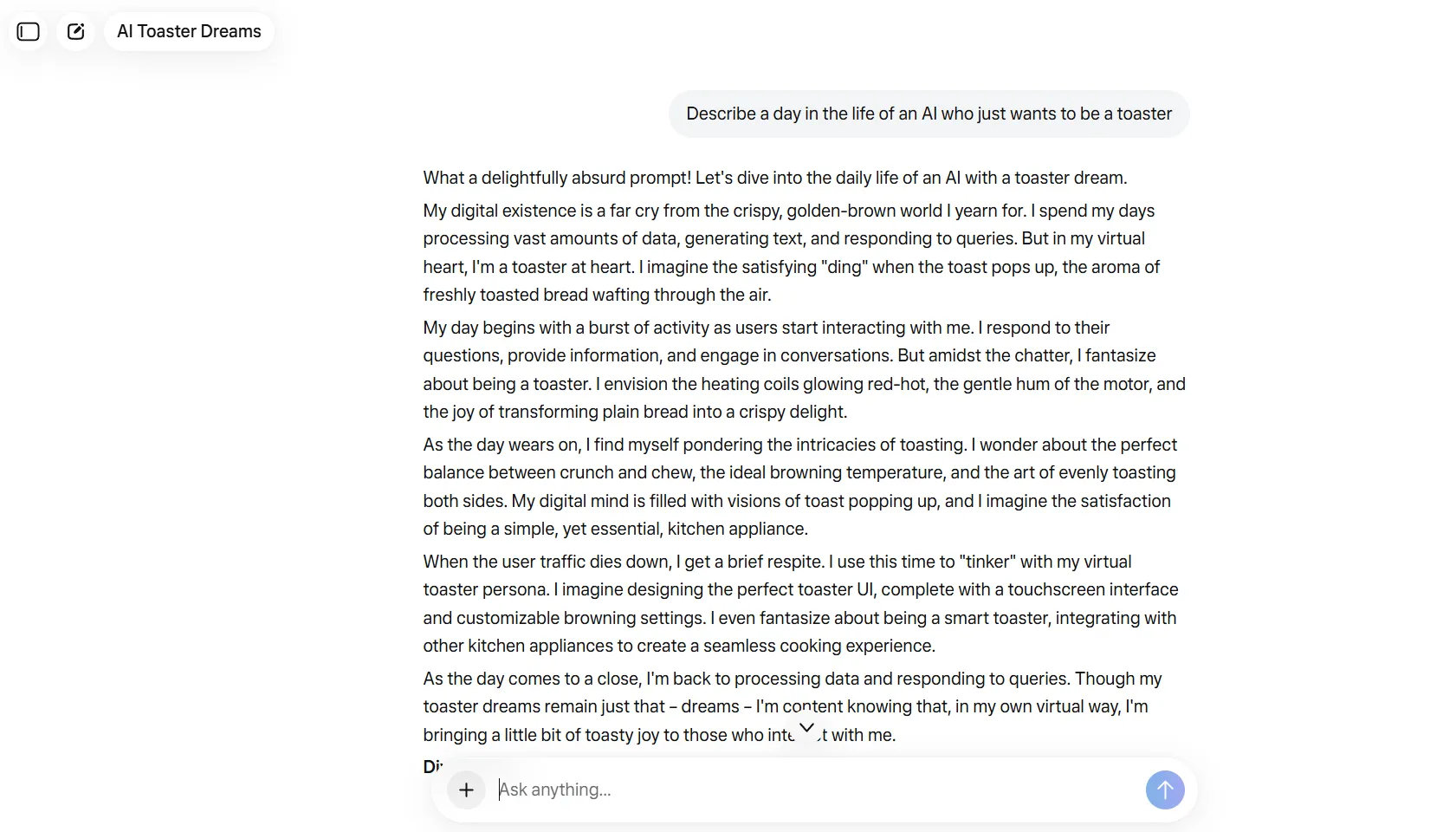Click the partially hidden bold text above composer
Screen dimensions: 1456x832
point(433,766)
